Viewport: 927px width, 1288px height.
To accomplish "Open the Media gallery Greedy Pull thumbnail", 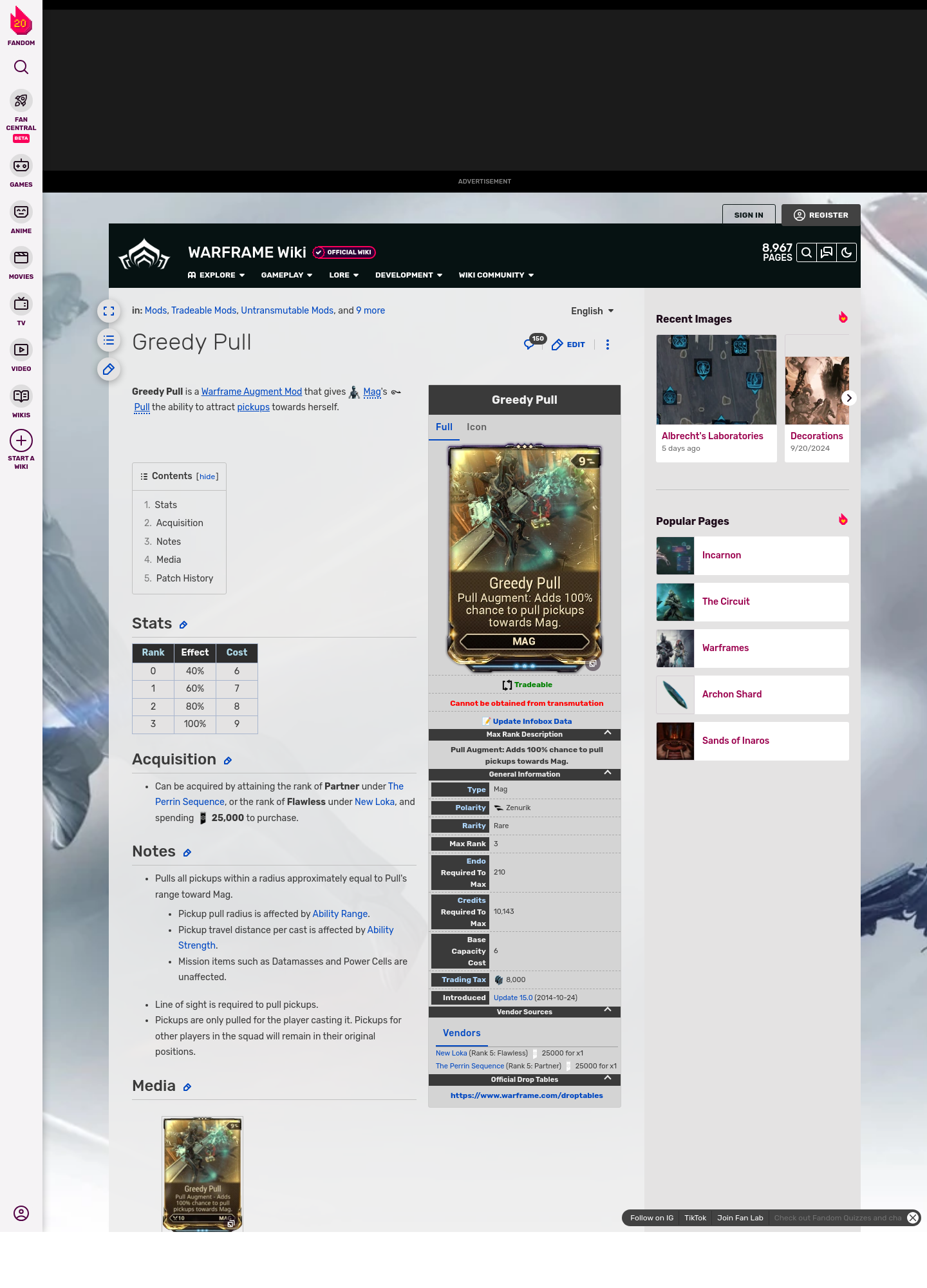I will tap(202, 1174).
